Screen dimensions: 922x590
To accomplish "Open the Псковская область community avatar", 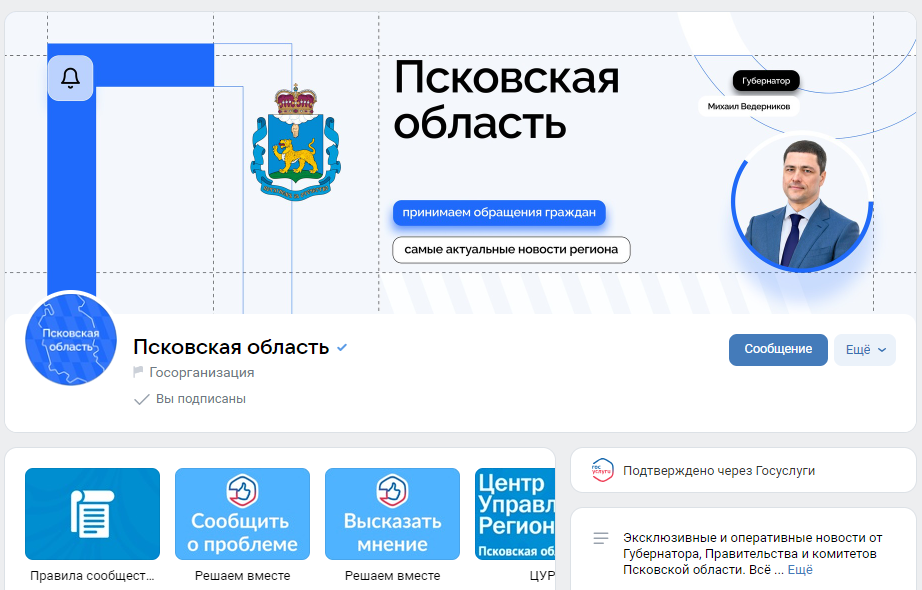I will point(71,341).
